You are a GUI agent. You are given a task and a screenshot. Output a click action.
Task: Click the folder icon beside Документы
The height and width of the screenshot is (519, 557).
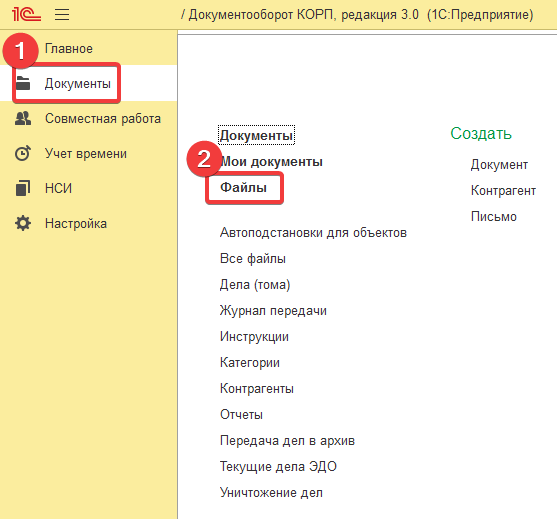click(23, 83)
